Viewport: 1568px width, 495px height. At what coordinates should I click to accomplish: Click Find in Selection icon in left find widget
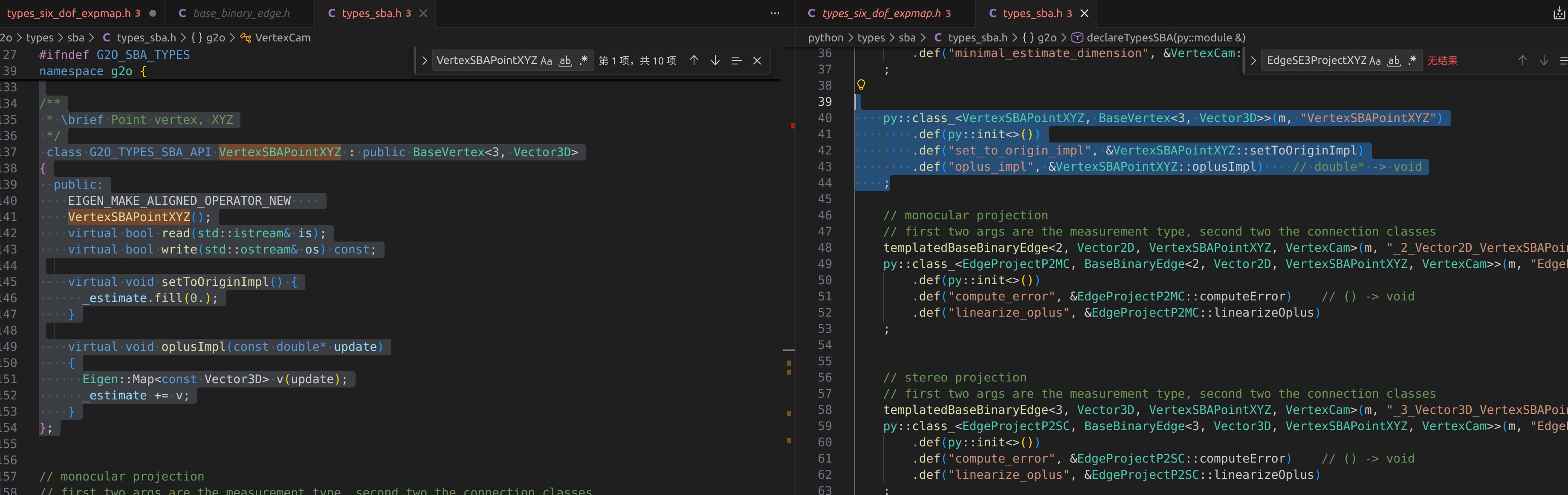point(736,60)
